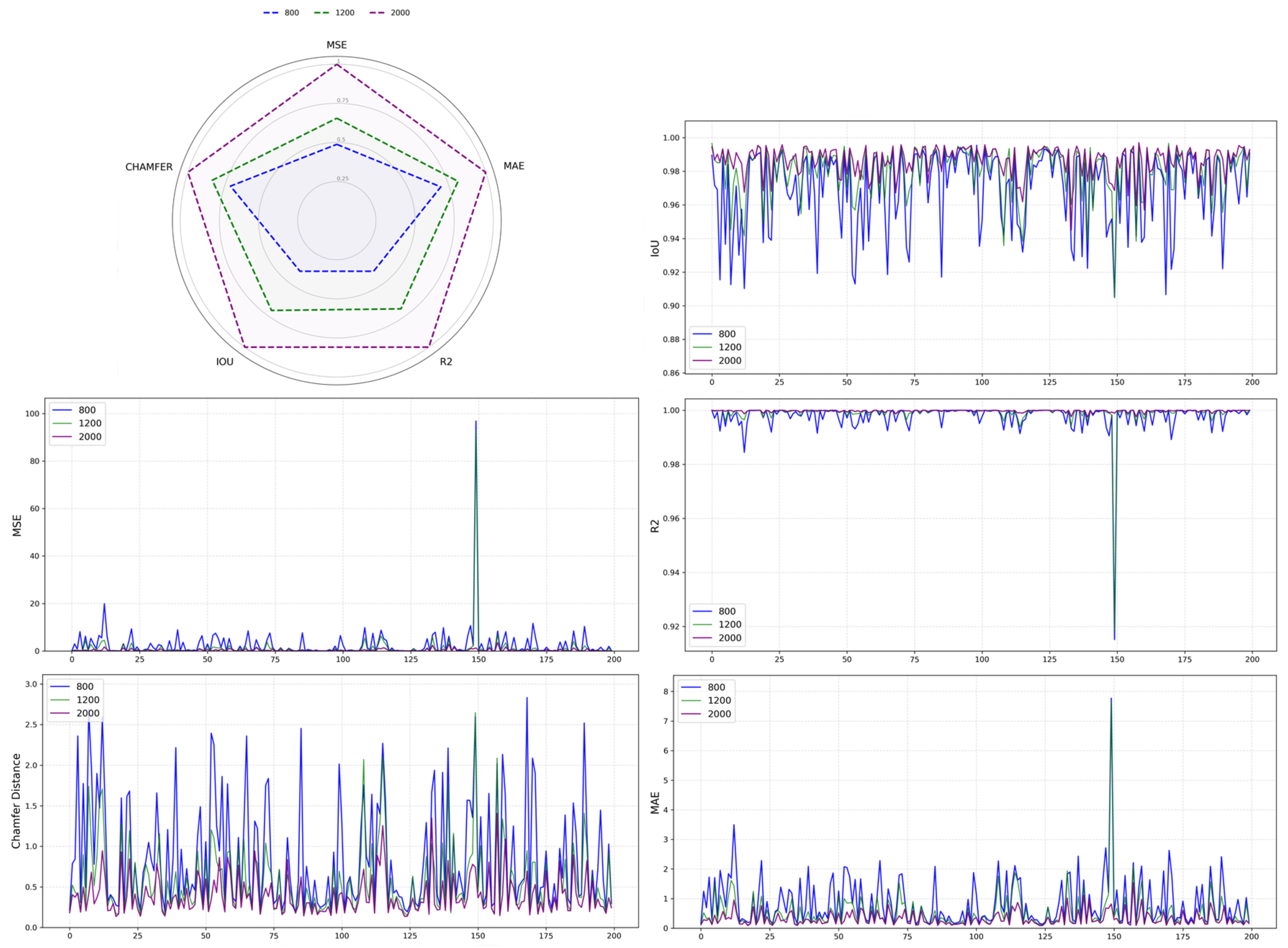Click the 0.86 tick label on the IoU axis
The image size is (1288, 948).
point(671,373)
